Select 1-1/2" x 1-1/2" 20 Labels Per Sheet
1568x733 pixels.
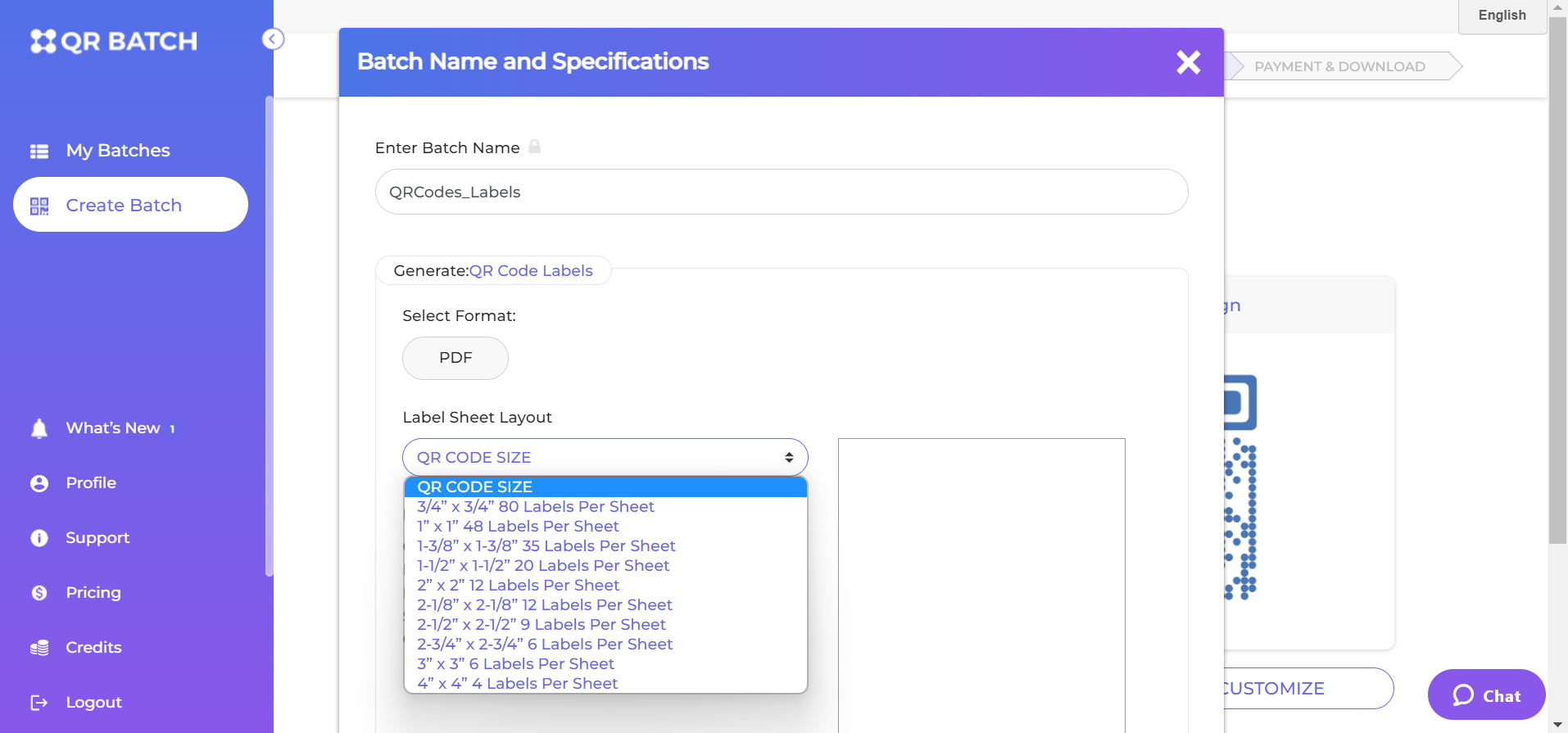coord(605,566)
